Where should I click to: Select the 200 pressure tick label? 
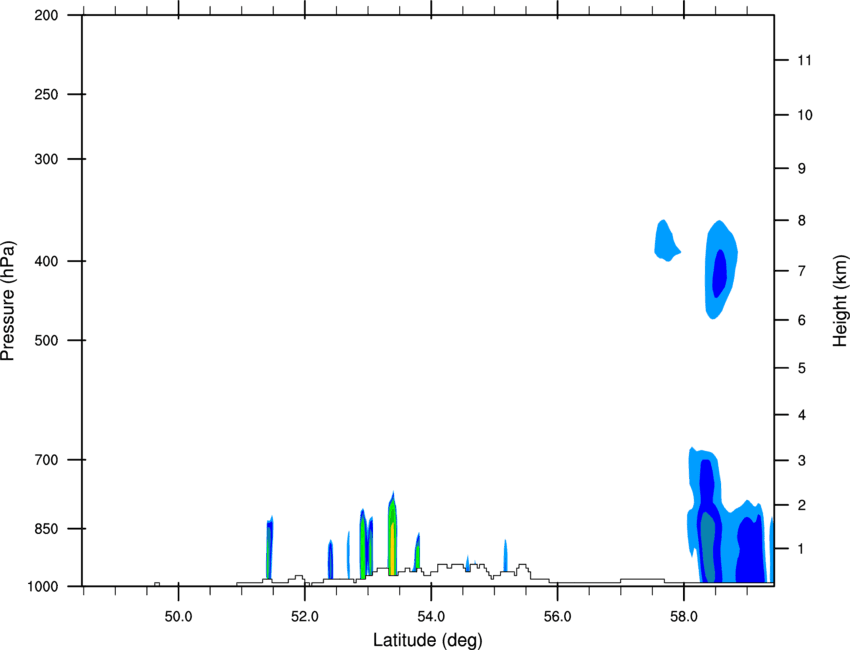(46, 15)
